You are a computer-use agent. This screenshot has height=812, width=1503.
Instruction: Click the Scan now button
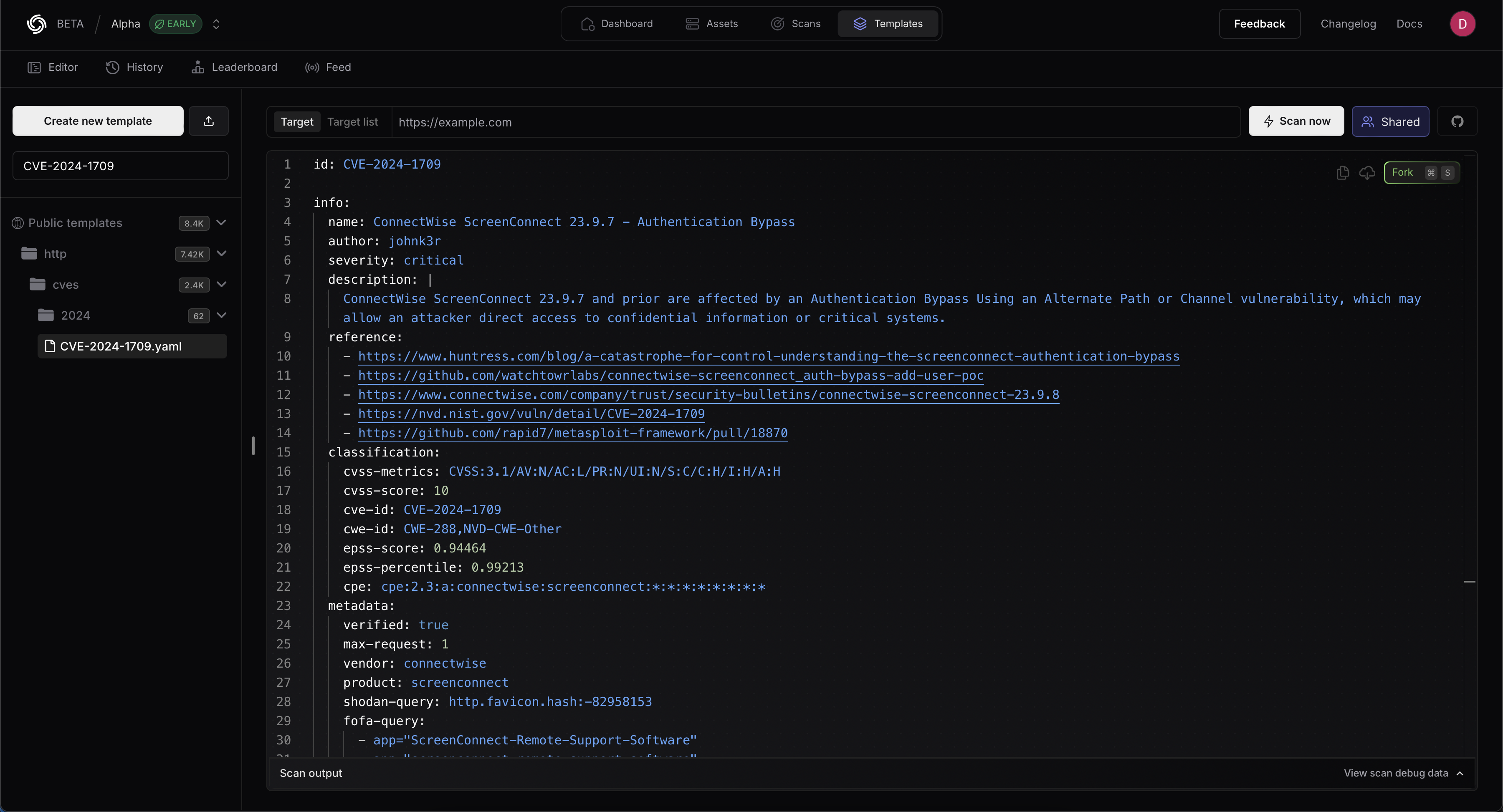click(1296, 121)
